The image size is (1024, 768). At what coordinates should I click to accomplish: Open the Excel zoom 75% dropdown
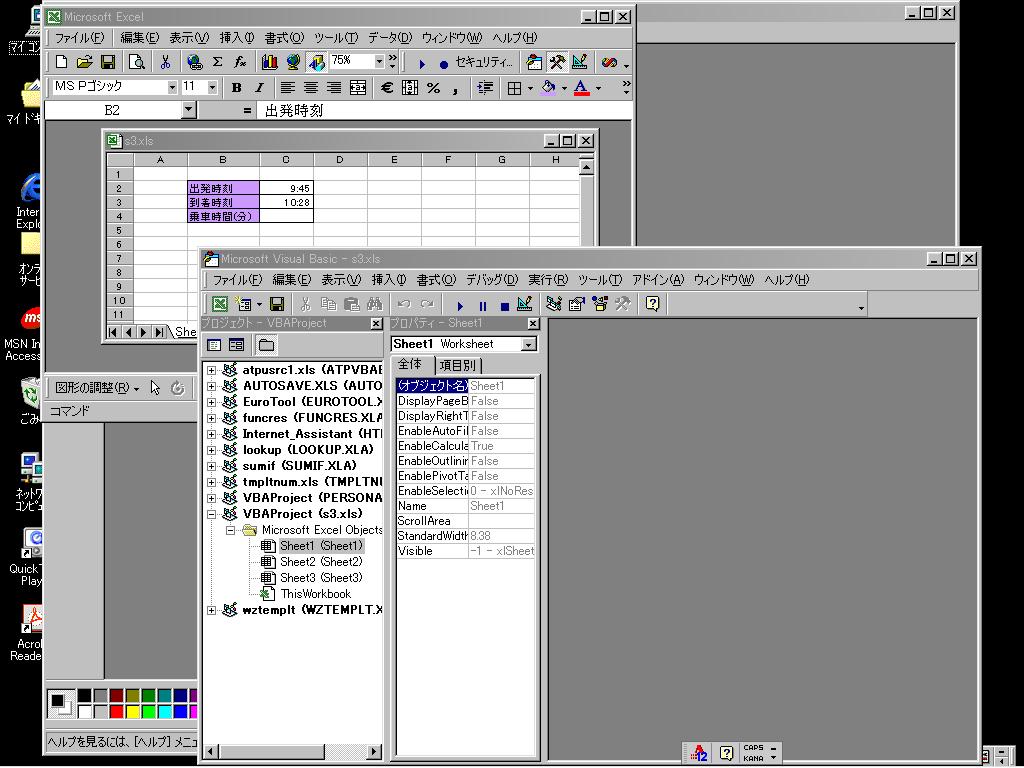click(379, 61)
